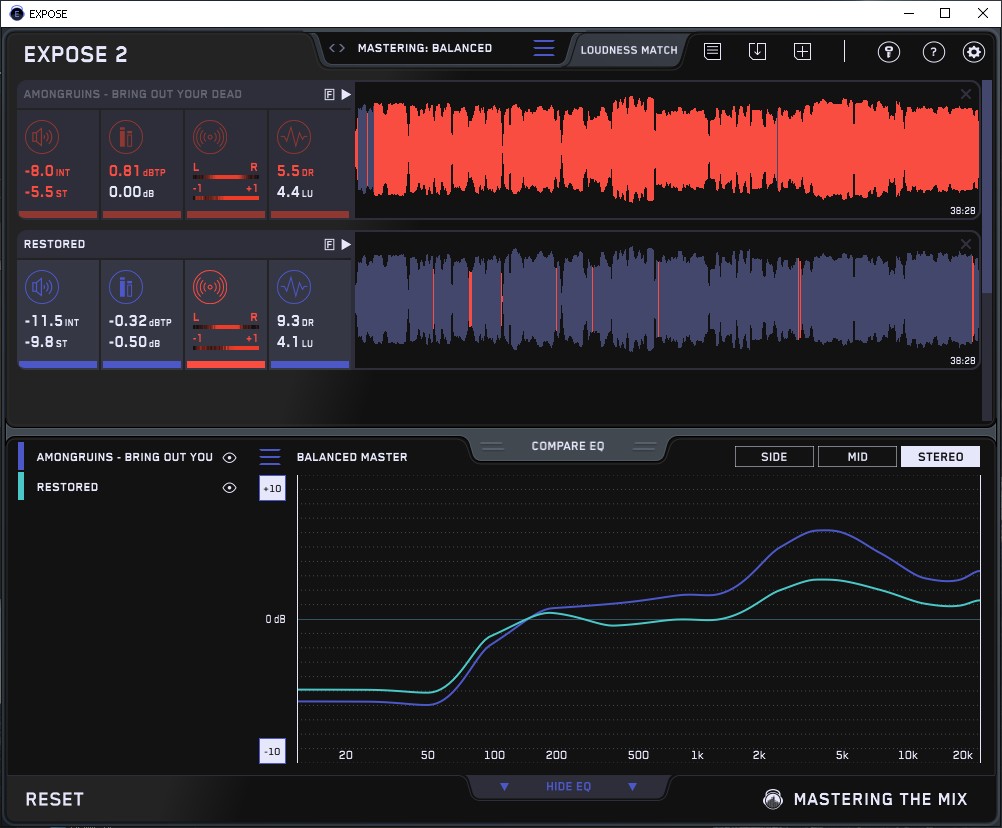Viewport: 1002px width, 828px height.
Task: Open the settings gear icon
Action: [973, 52]
